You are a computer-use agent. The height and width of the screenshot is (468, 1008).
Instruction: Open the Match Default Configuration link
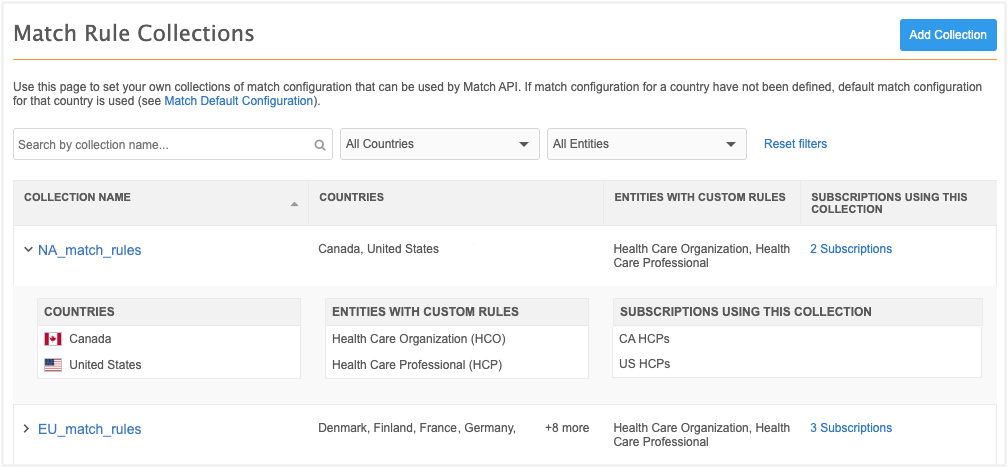[239, 101]
